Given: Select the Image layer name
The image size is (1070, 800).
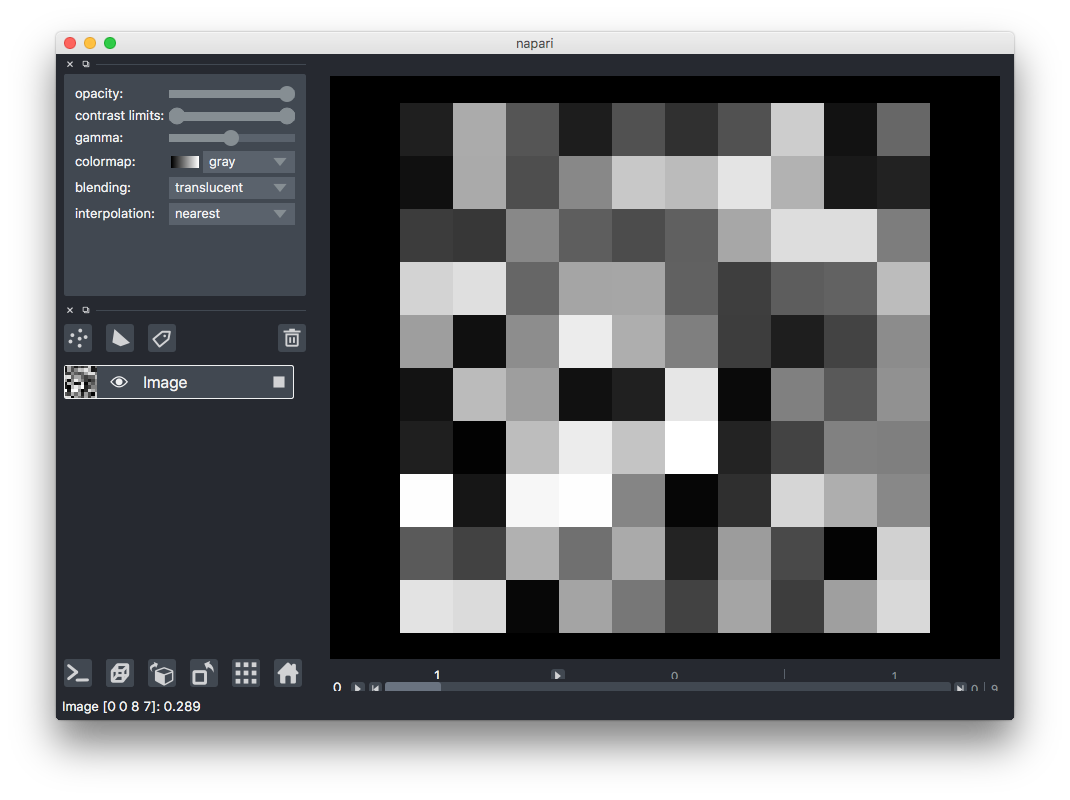Looking at the screenshot, I should [x=165, y=382].
